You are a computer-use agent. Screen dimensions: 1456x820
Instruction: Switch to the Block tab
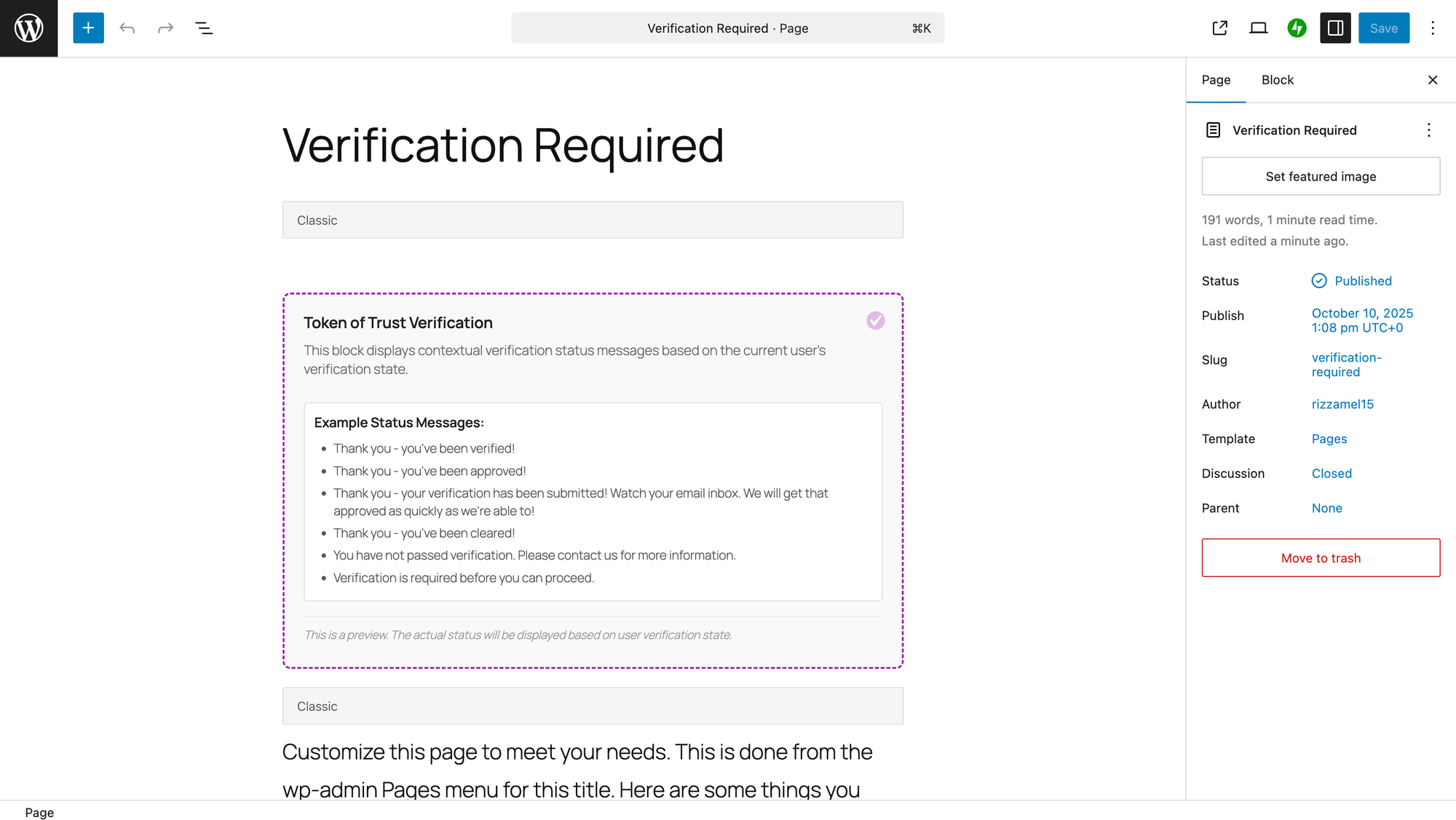(1277, 80)
